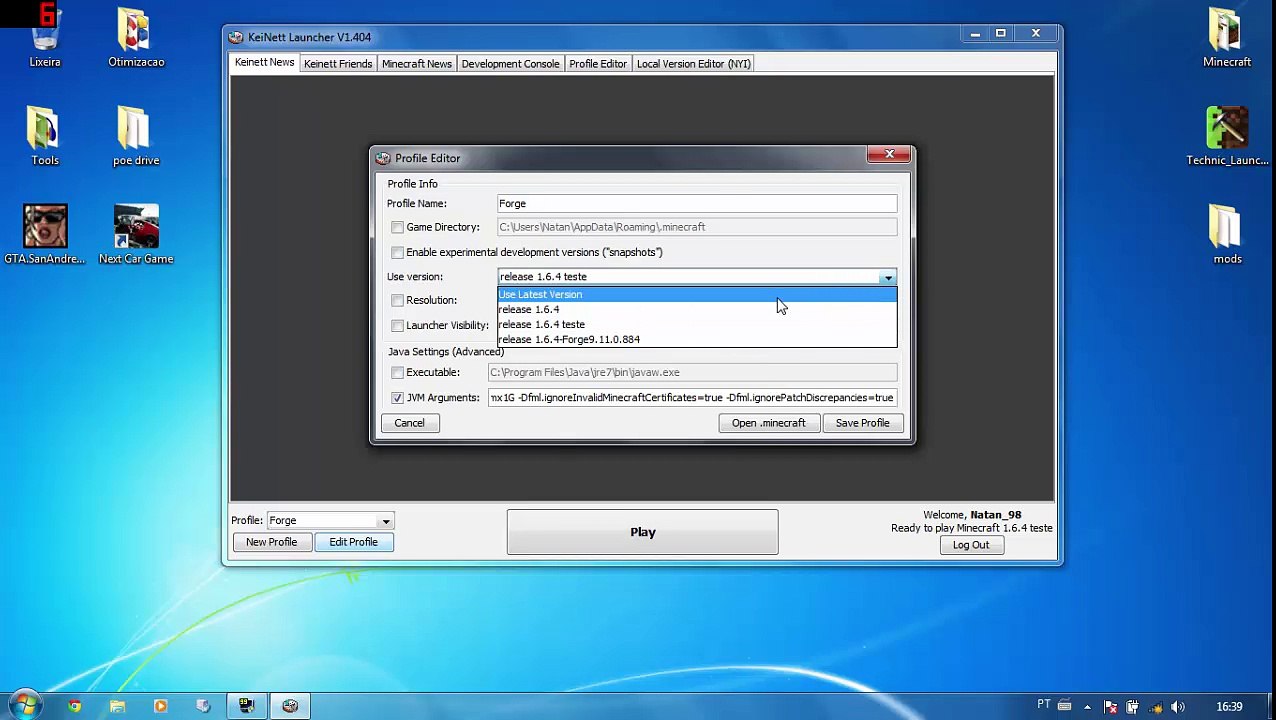Click the on-screen keyboard tray icon
Viewport: 1276px width, 720px height.
(x=1065, y=705)
